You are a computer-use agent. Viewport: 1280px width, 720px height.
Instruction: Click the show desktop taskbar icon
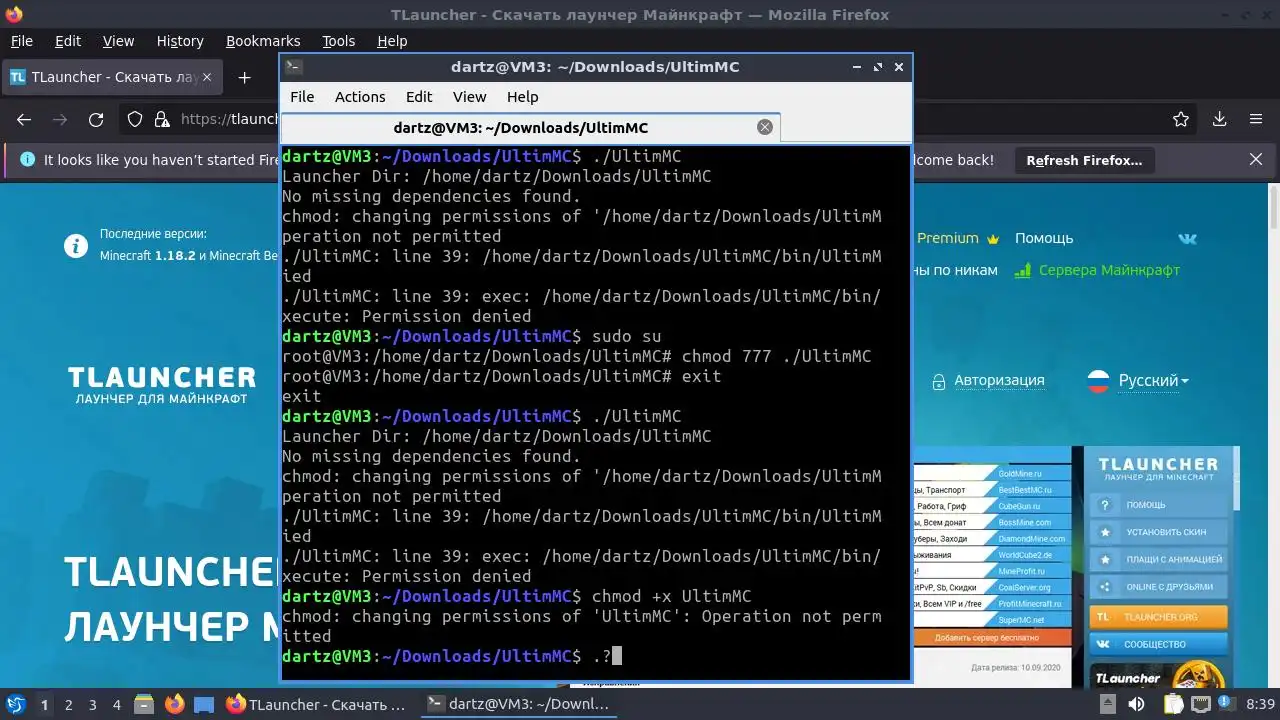(x=204, y=704)
